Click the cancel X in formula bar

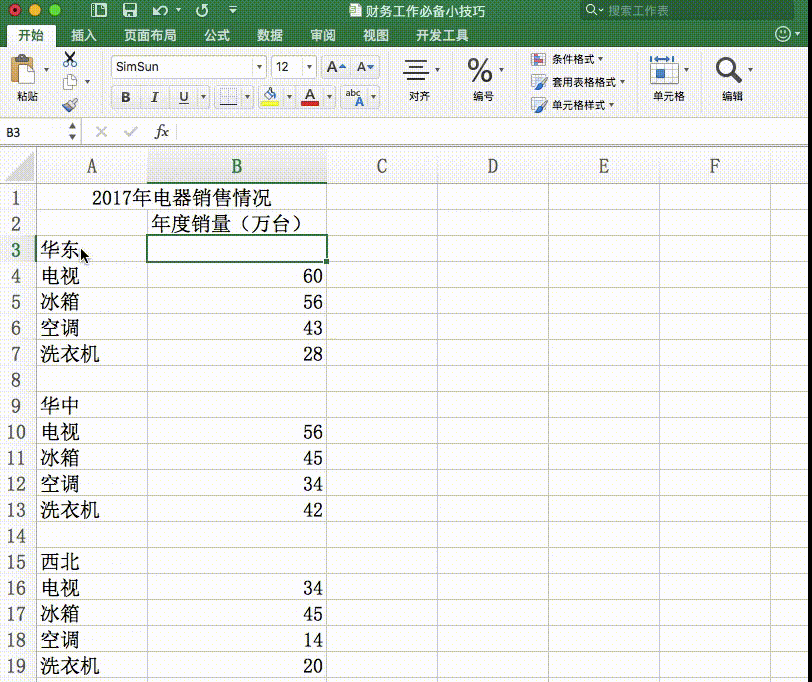click(102, 132)
